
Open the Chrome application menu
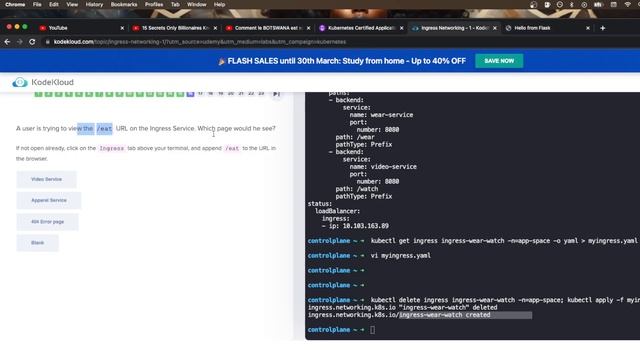coord(15,4)
